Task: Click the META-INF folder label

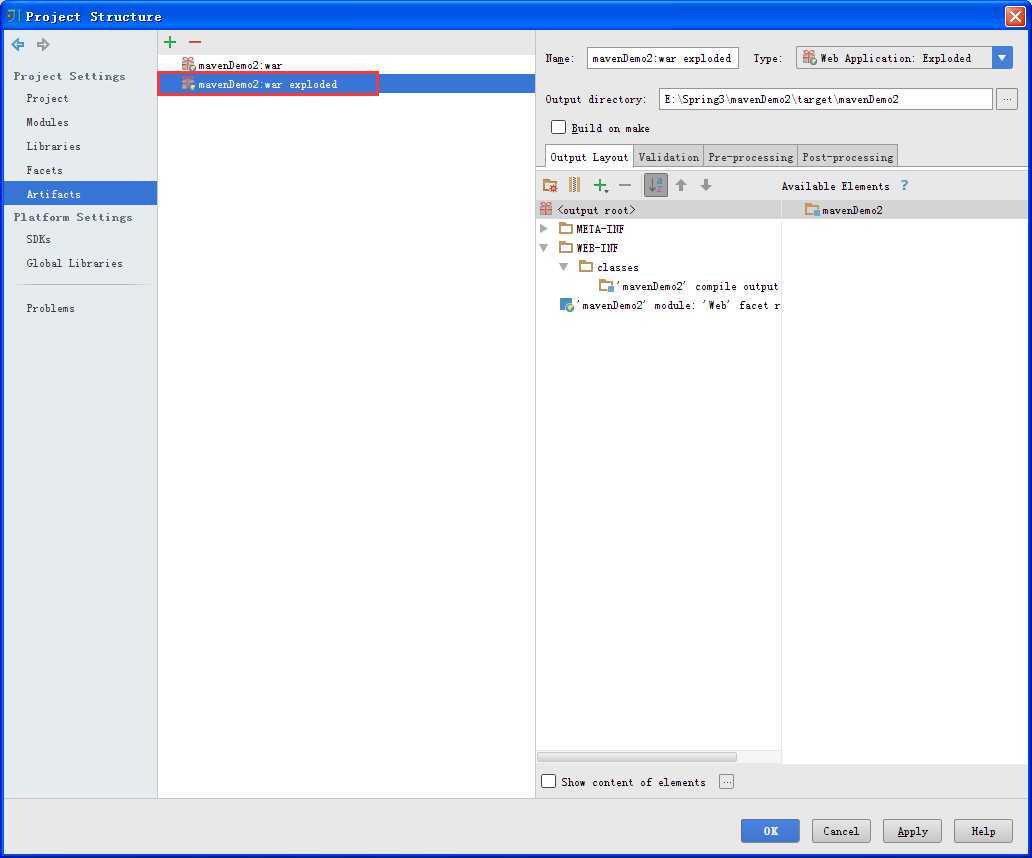Action: click(600, 229)
